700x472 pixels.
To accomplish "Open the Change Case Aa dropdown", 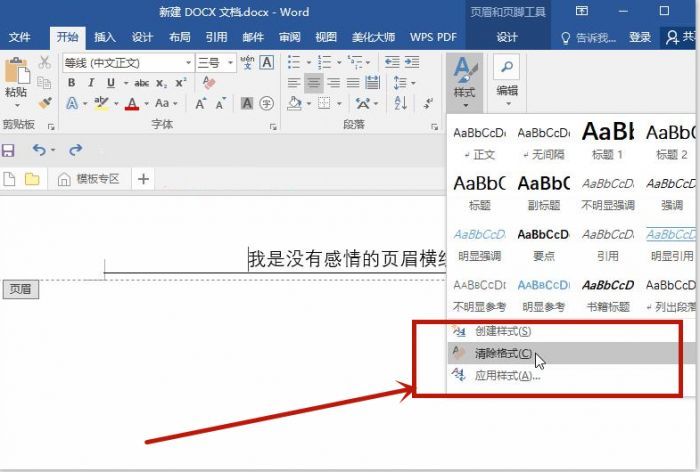I will (166, 104).
